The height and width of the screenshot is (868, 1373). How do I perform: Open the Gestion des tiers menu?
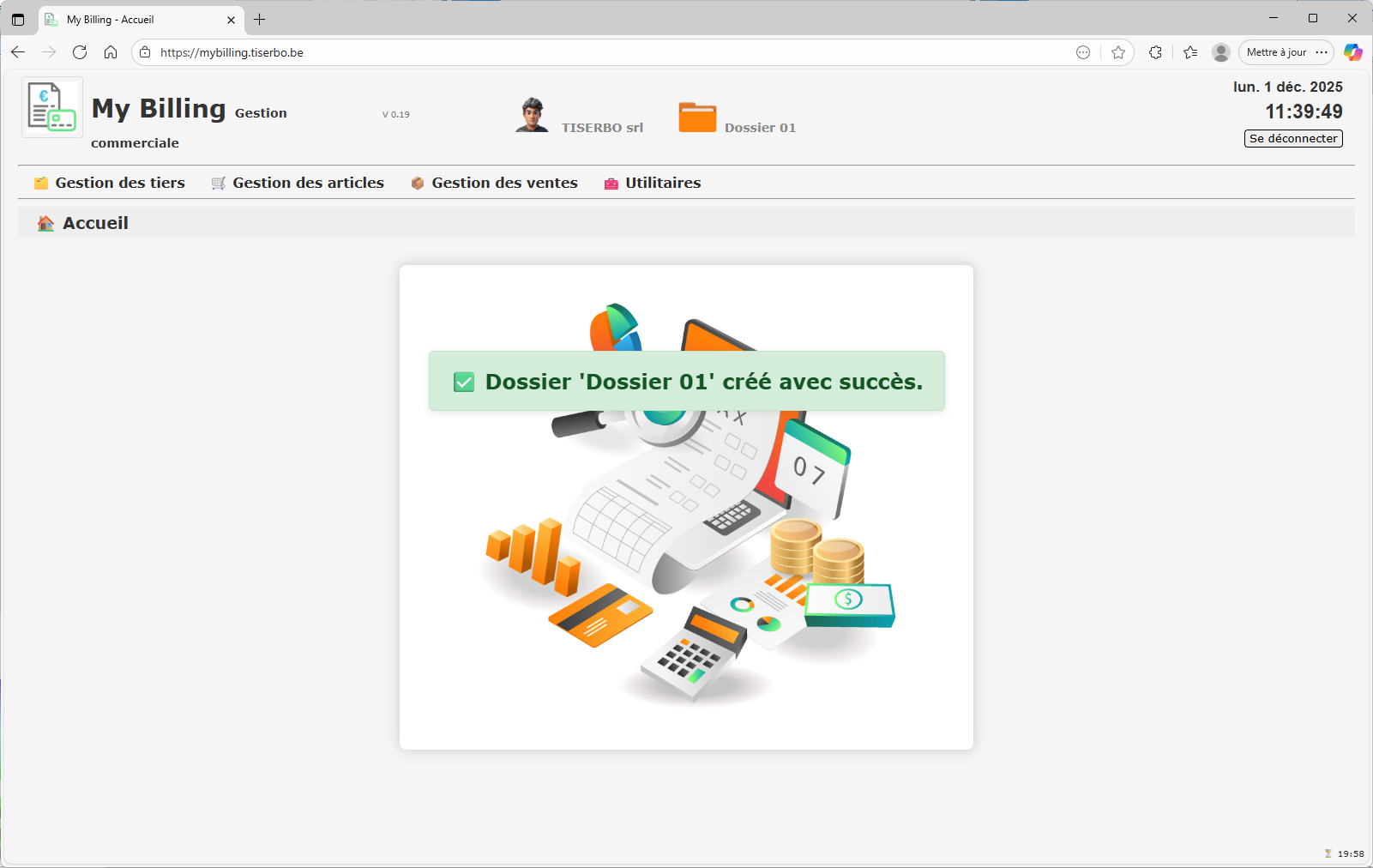[110, 183]
